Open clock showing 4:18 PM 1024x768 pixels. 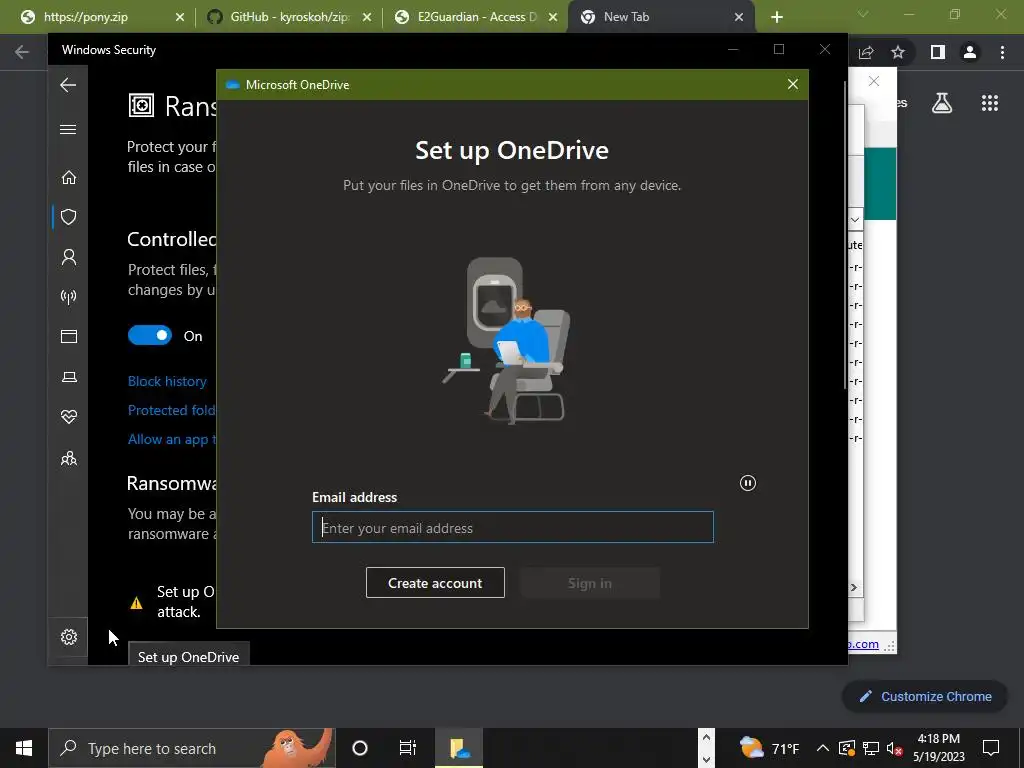[938, 748]
